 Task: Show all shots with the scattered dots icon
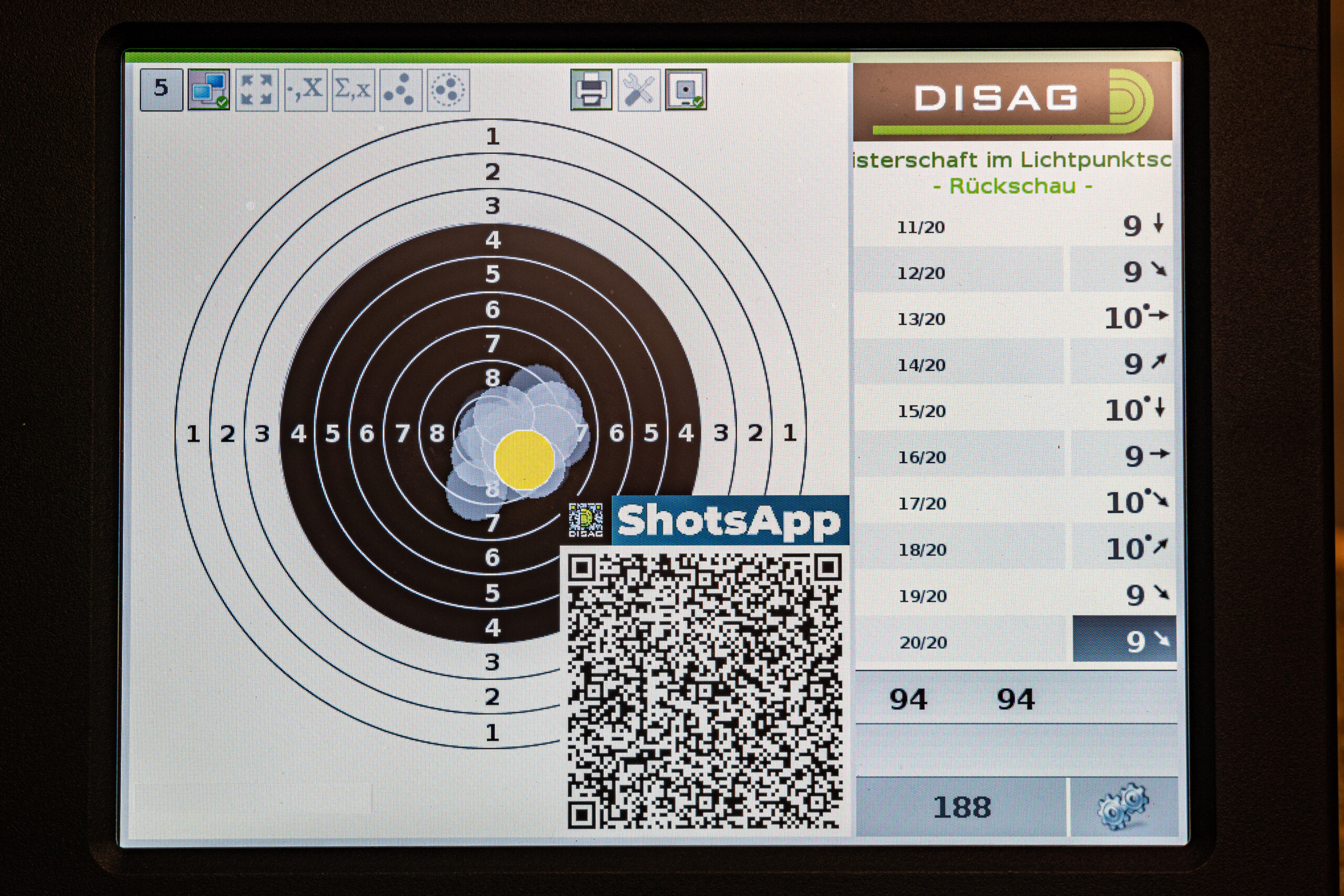(x=401, y=90)
